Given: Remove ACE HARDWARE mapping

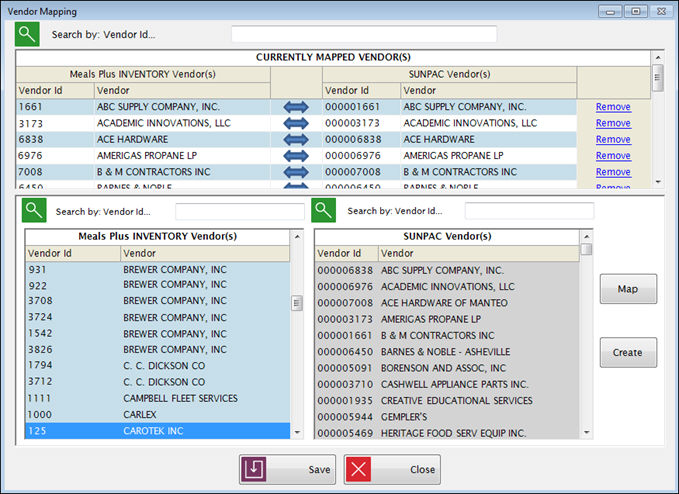Looking at the screenshot, I should [613, 139].
